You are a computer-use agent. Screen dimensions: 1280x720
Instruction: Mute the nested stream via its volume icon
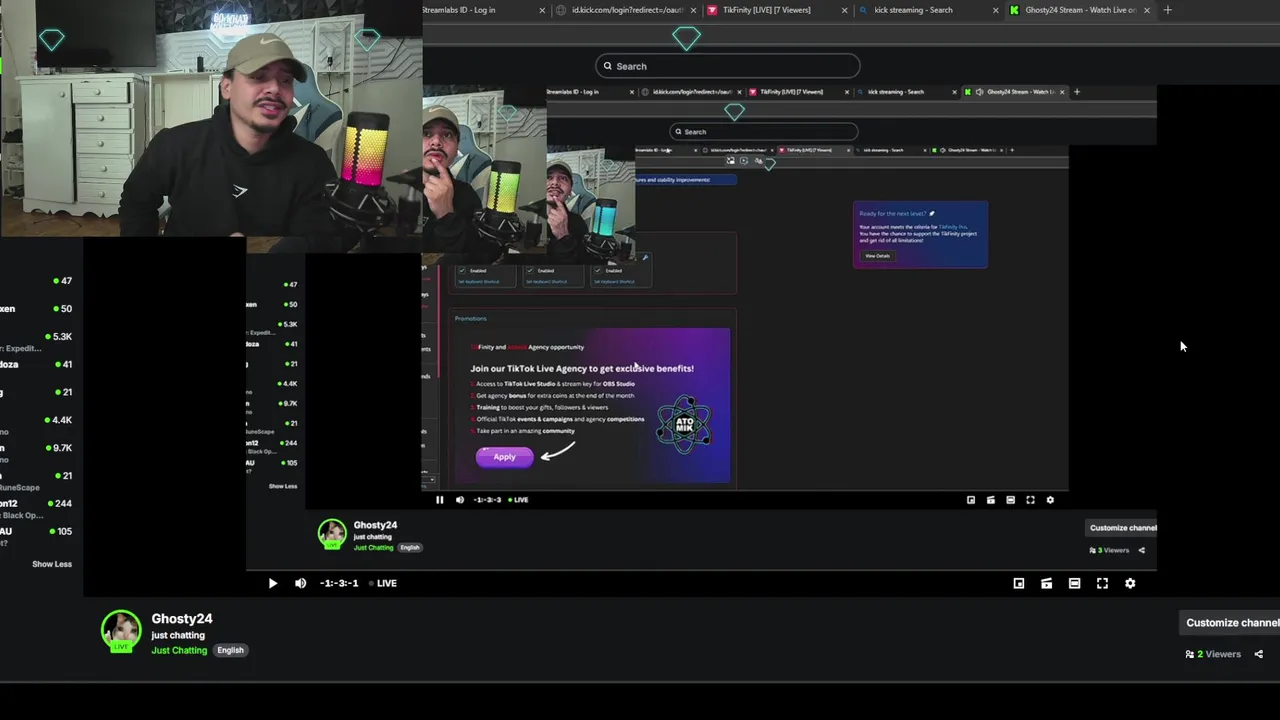(460, 500)
